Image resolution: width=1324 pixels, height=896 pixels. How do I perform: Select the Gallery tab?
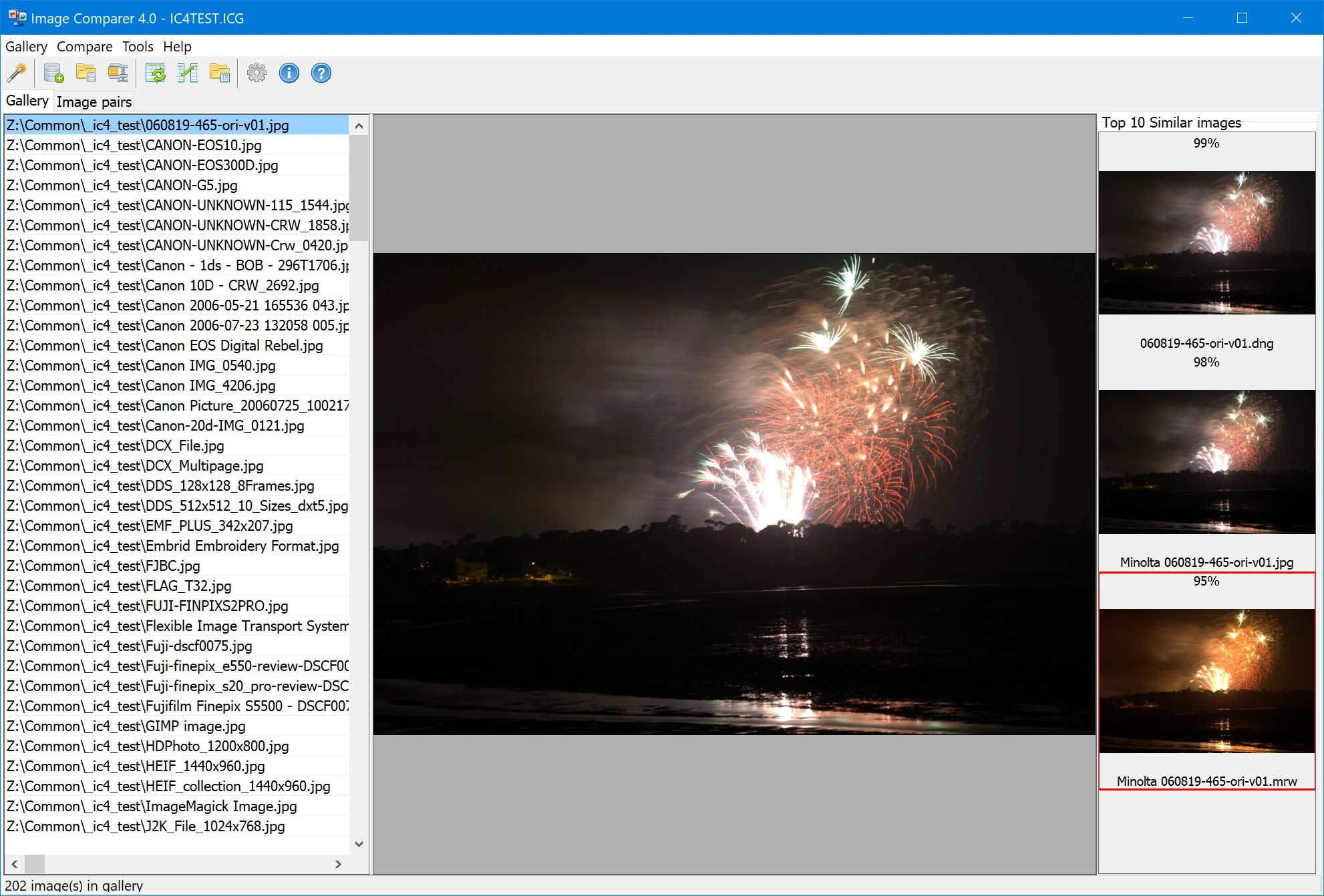coord(27,101)
